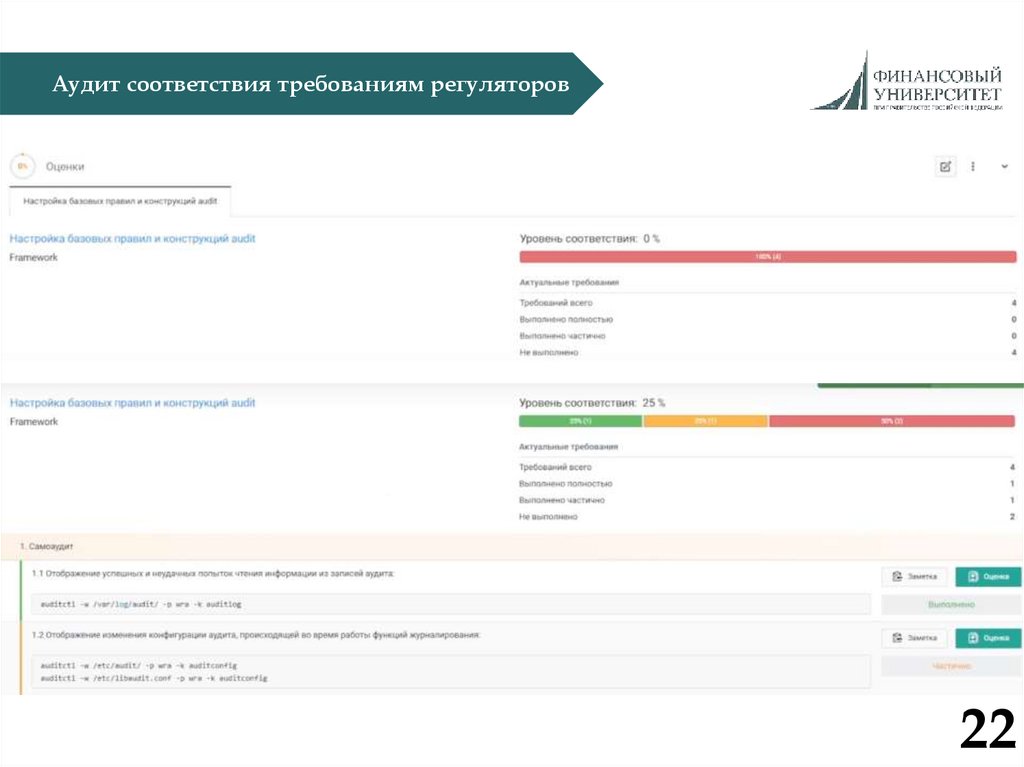The image size is (1024, 767).
Task: Switch to tab Настройка базовых правил и конструкций audit
Action: click(x=120, y=201)
